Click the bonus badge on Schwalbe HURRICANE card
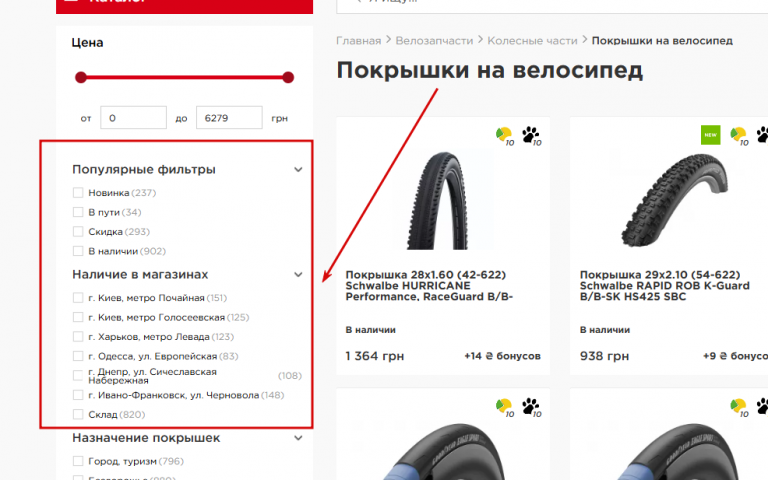The height and width of the screenshot is (480, 768). coord(504,136)
